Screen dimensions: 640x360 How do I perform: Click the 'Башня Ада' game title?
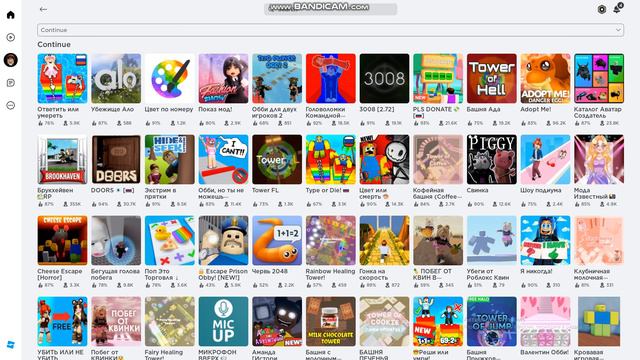[483, 109]
